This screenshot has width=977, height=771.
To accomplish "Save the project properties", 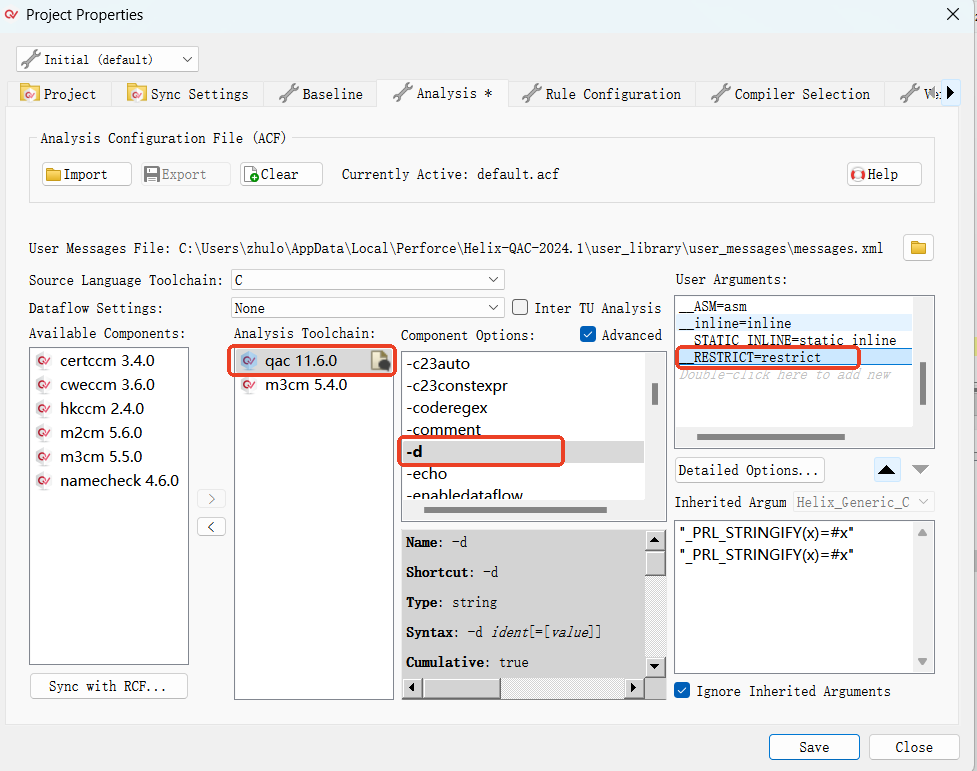I will click(x=814, y=747).
